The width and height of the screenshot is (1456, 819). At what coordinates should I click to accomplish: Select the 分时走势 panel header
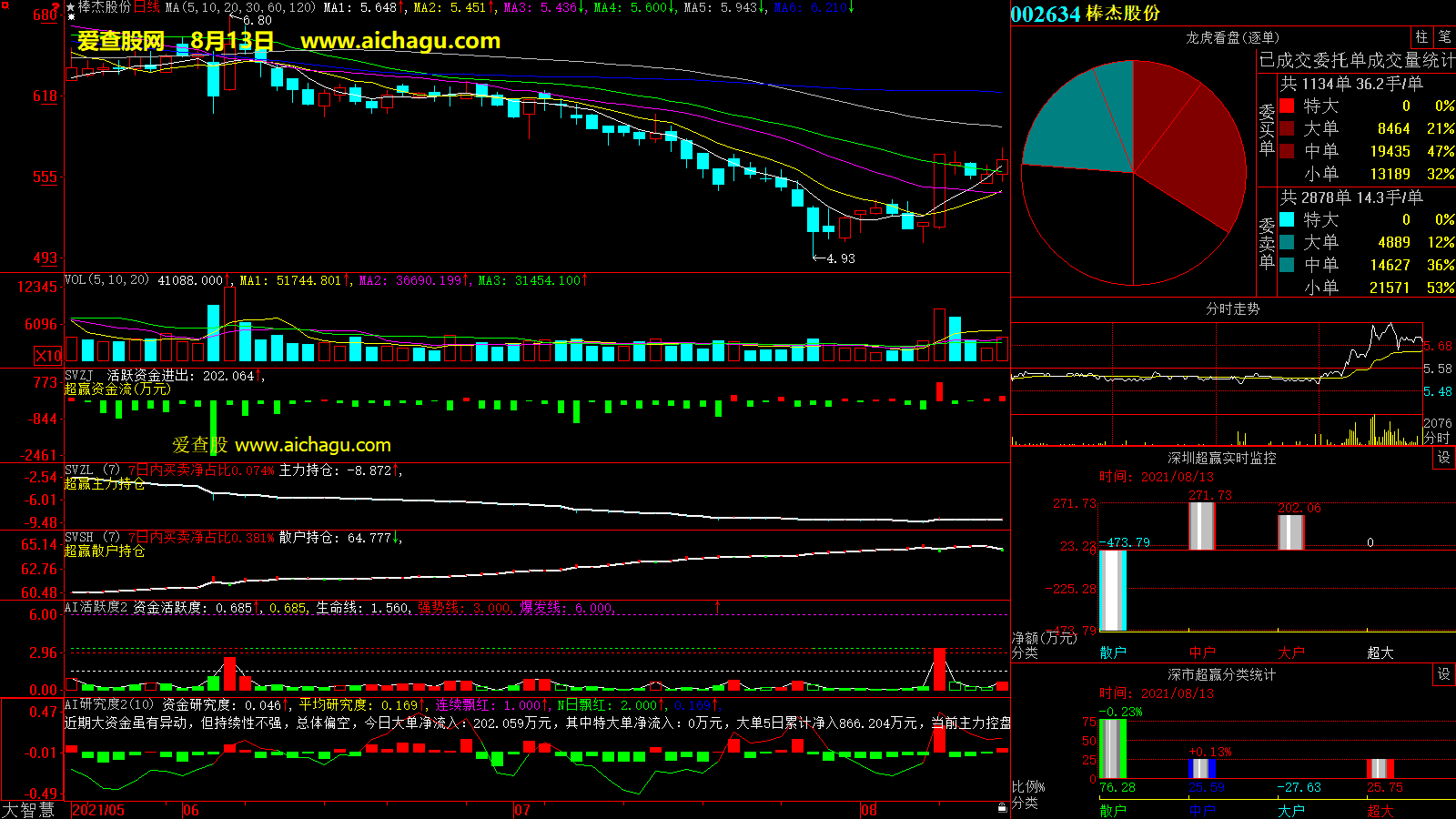click(x=1232, y=308)
